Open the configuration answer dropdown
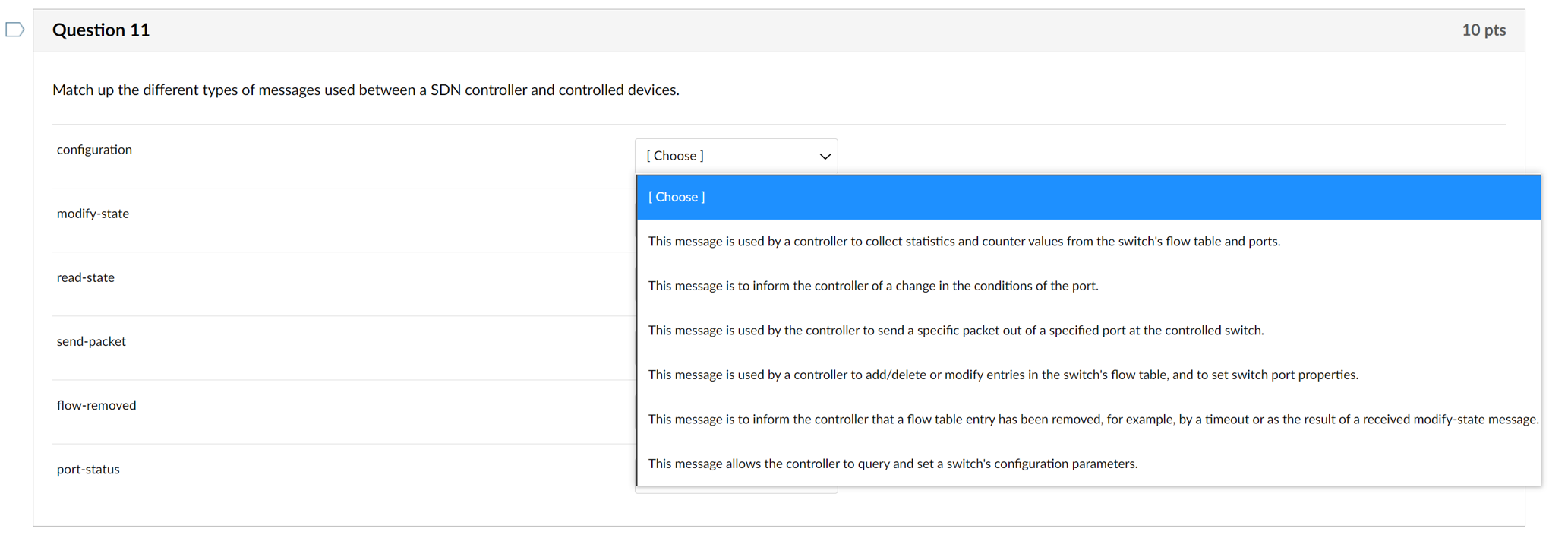The width and height of the screenshot is (1568, 551). [x=736, y=156]
